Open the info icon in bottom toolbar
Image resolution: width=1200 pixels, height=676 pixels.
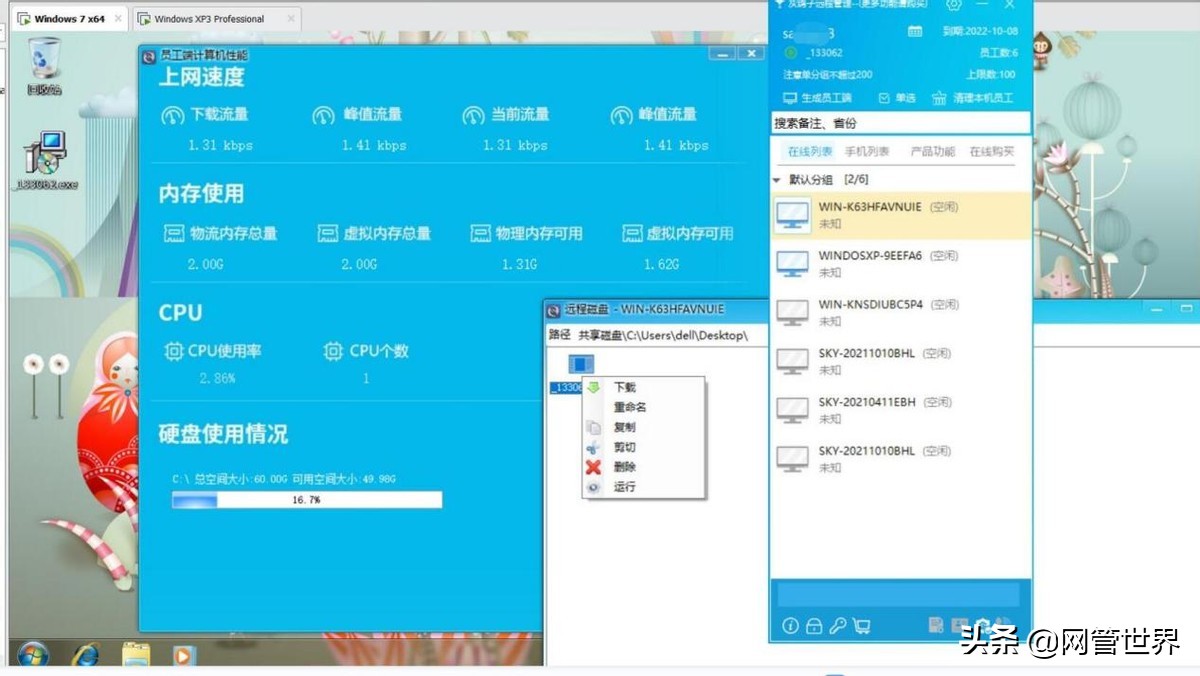[790, 625]
